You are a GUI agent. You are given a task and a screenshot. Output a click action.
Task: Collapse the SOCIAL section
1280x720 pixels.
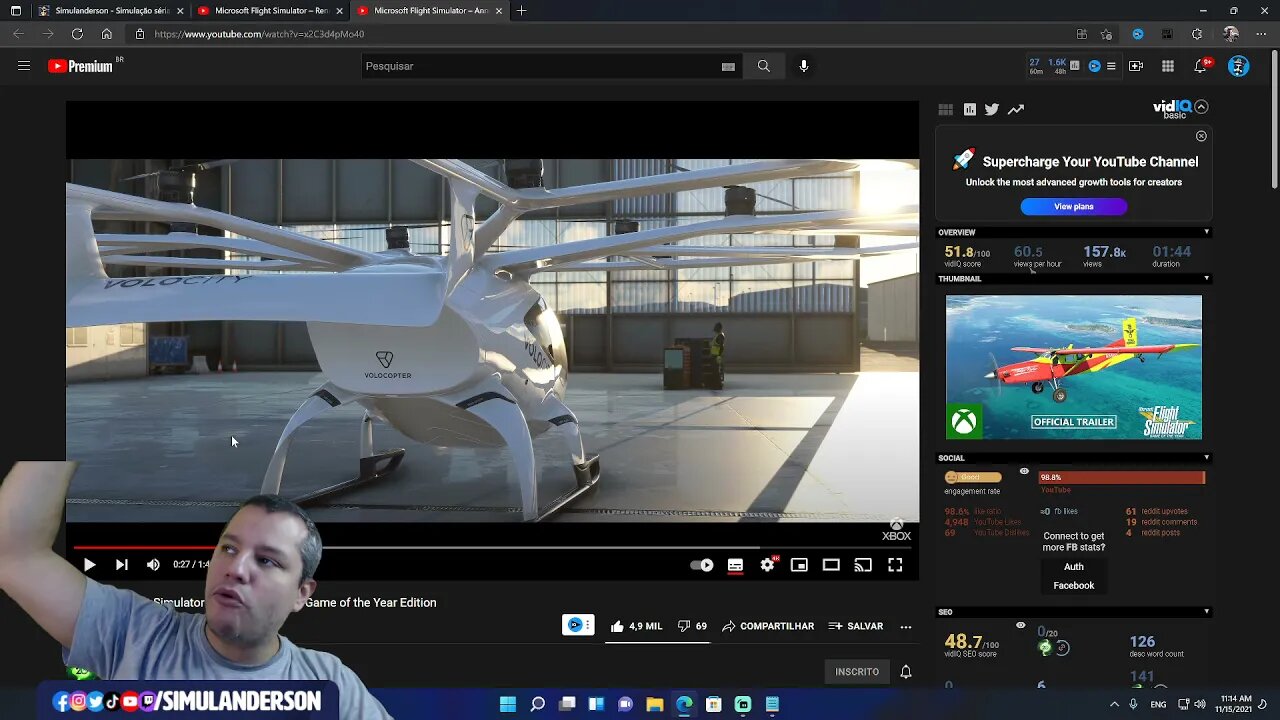(x=1206, y=458)
